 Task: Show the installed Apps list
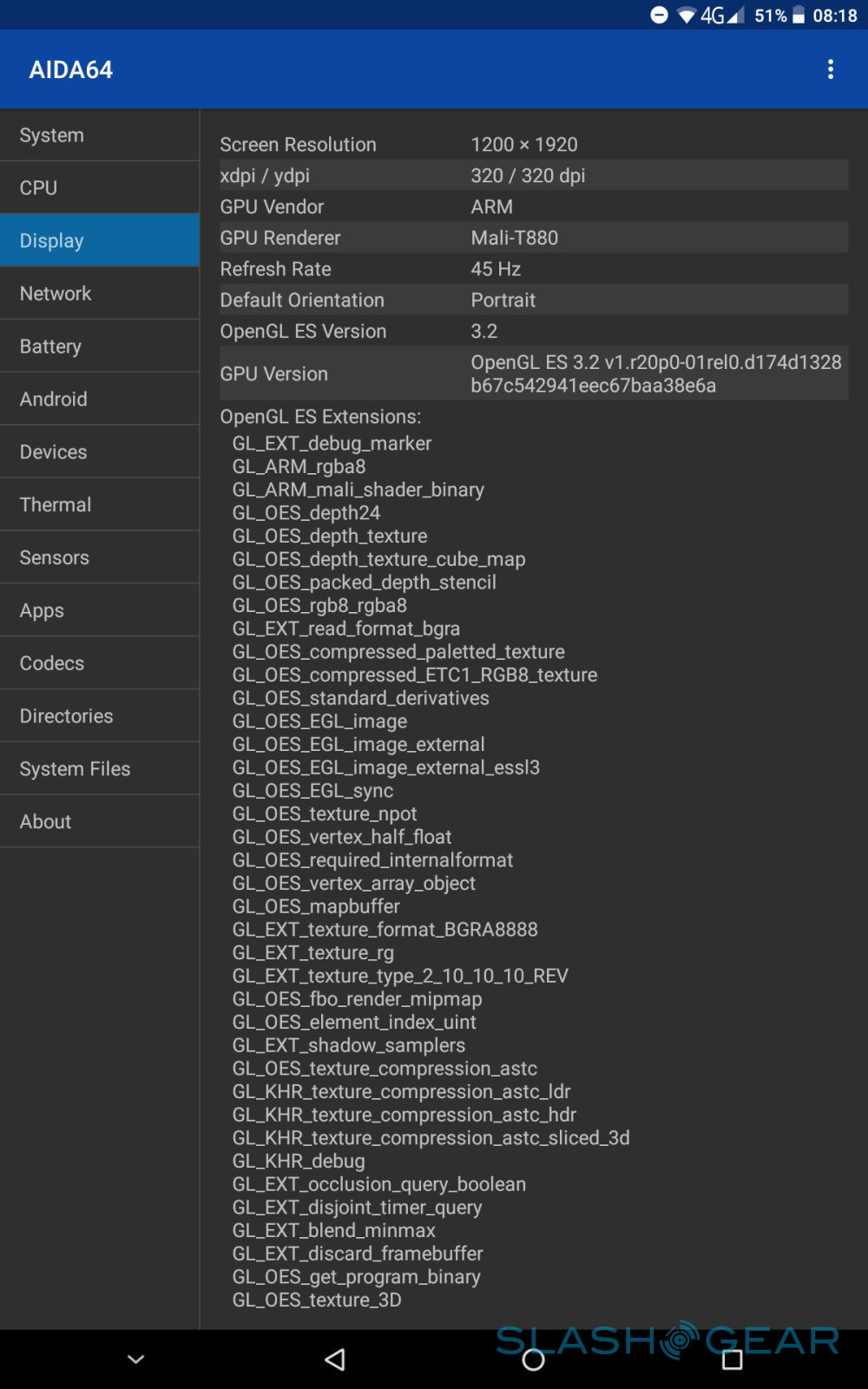click(100, 610)
